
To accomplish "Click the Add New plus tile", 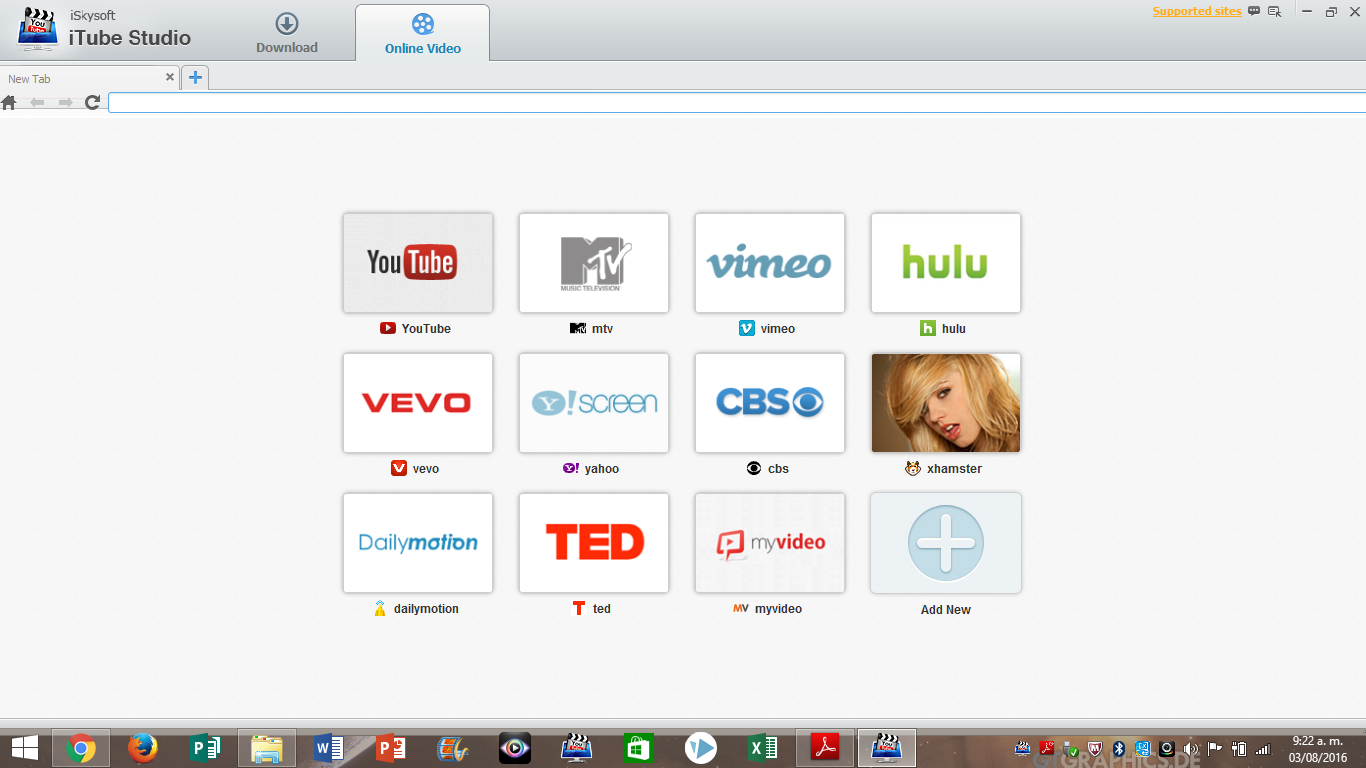I will [x=946, y=543].
